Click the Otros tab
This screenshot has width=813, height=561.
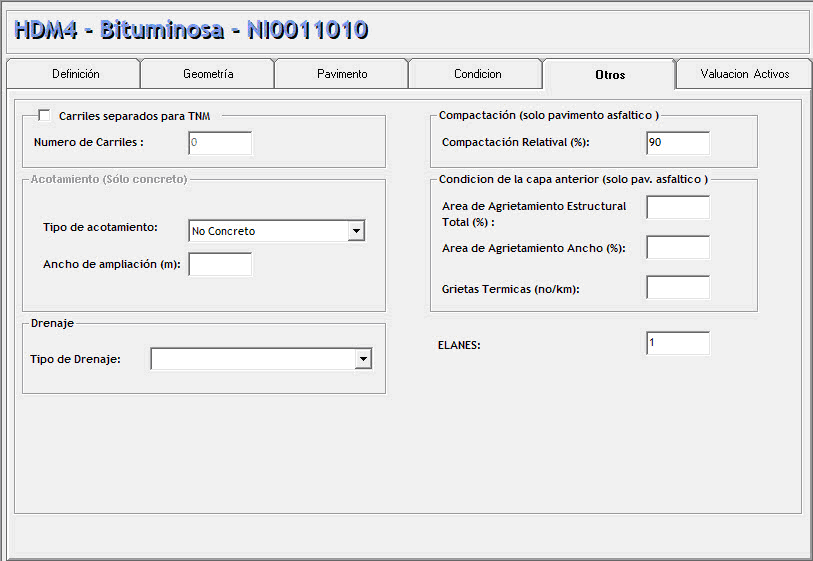coord(609,75)
